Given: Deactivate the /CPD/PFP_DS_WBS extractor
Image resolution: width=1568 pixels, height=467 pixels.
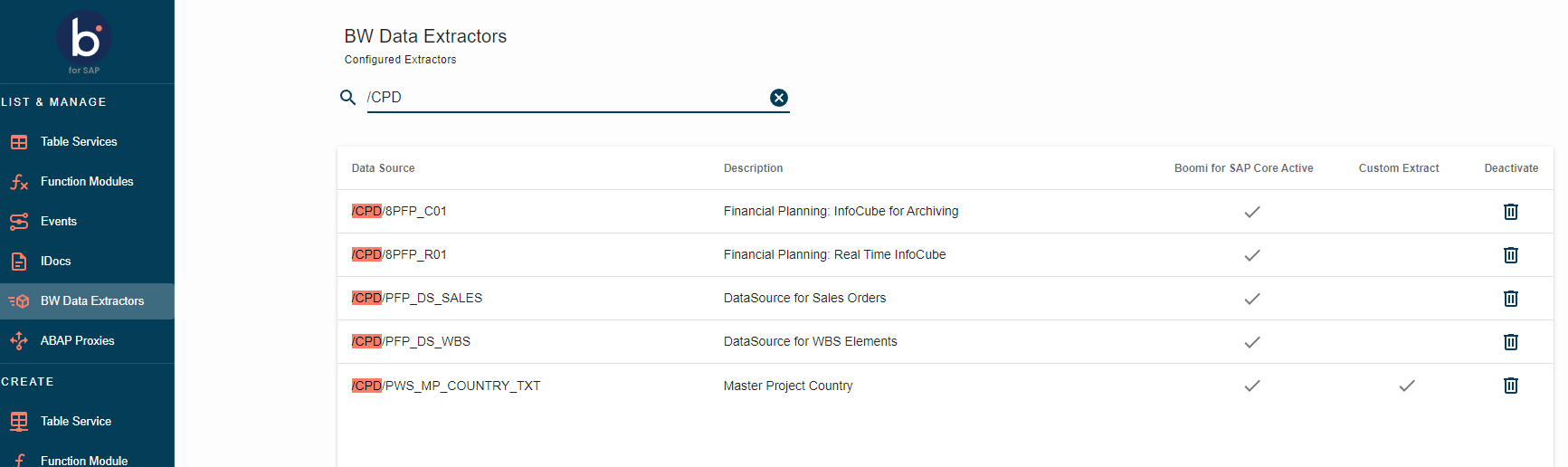Looking at the screenshot, I should click(x=1510, y=342).
